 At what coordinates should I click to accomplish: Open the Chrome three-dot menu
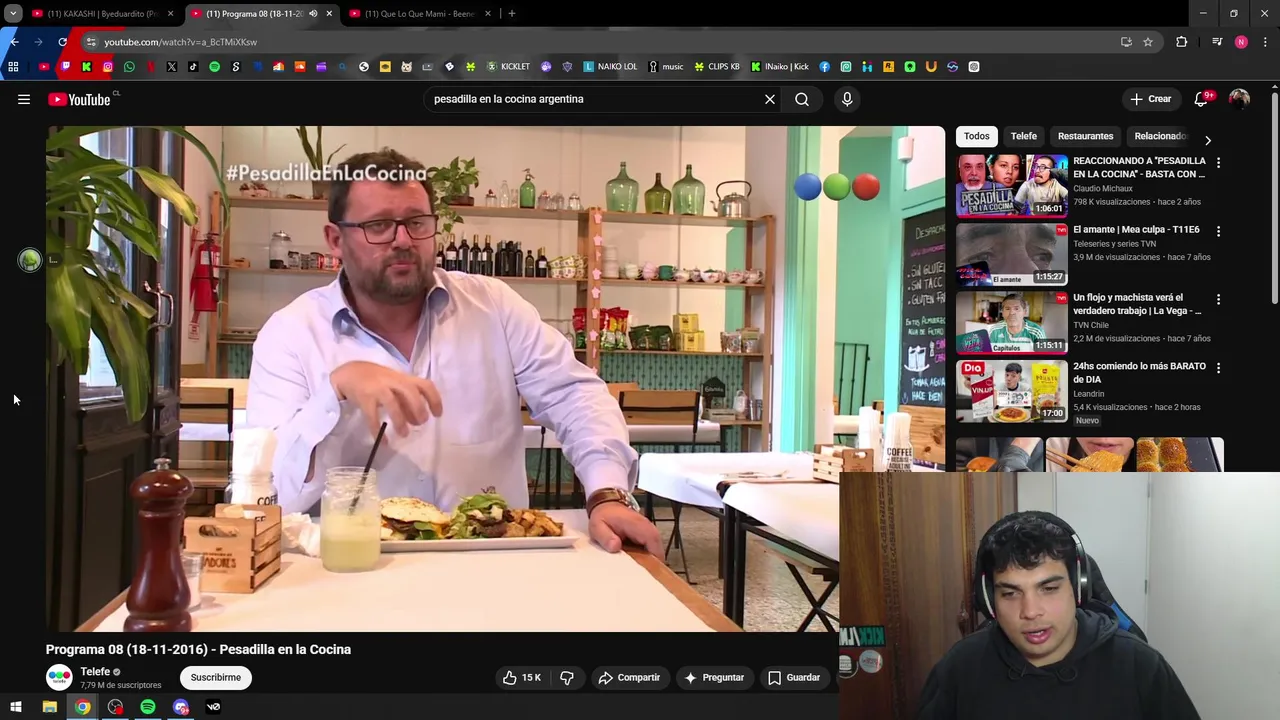1266,42
